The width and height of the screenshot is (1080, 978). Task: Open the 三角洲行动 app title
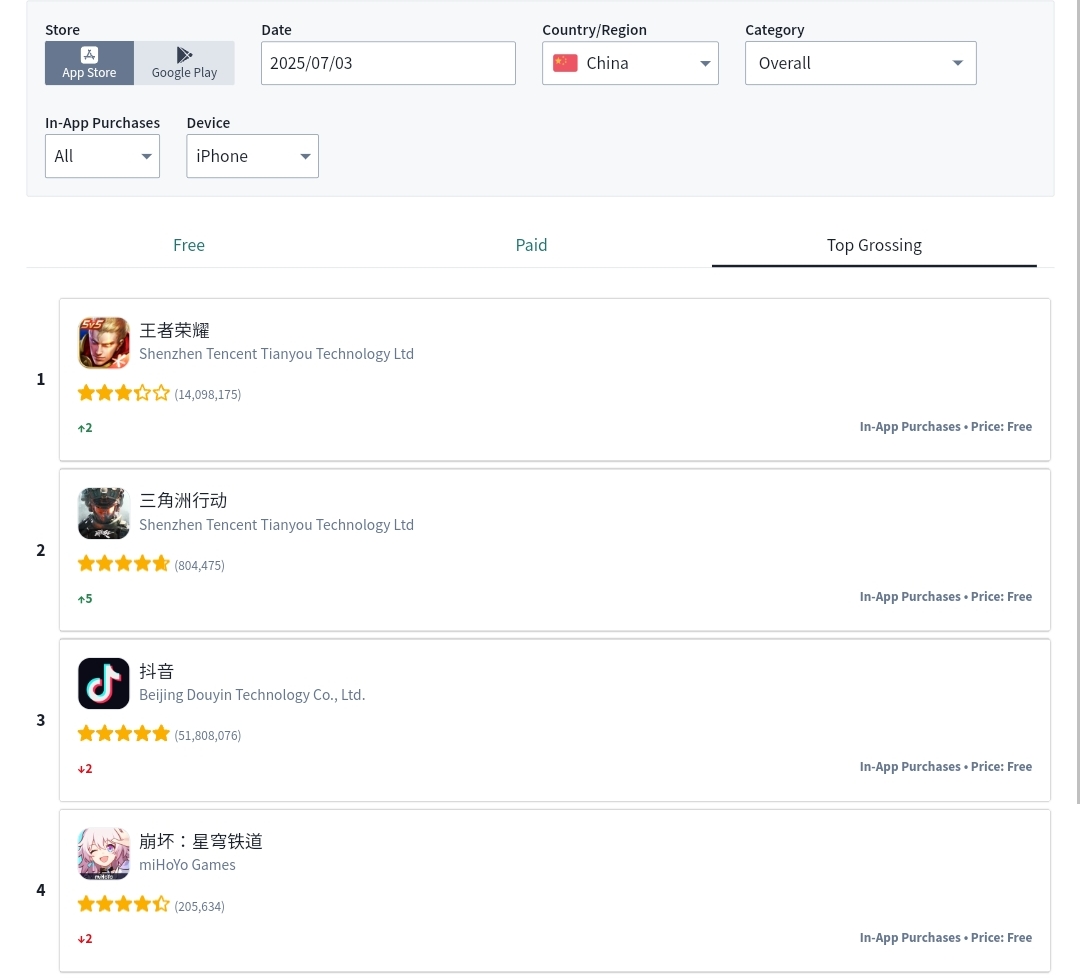tap(183, 501)
